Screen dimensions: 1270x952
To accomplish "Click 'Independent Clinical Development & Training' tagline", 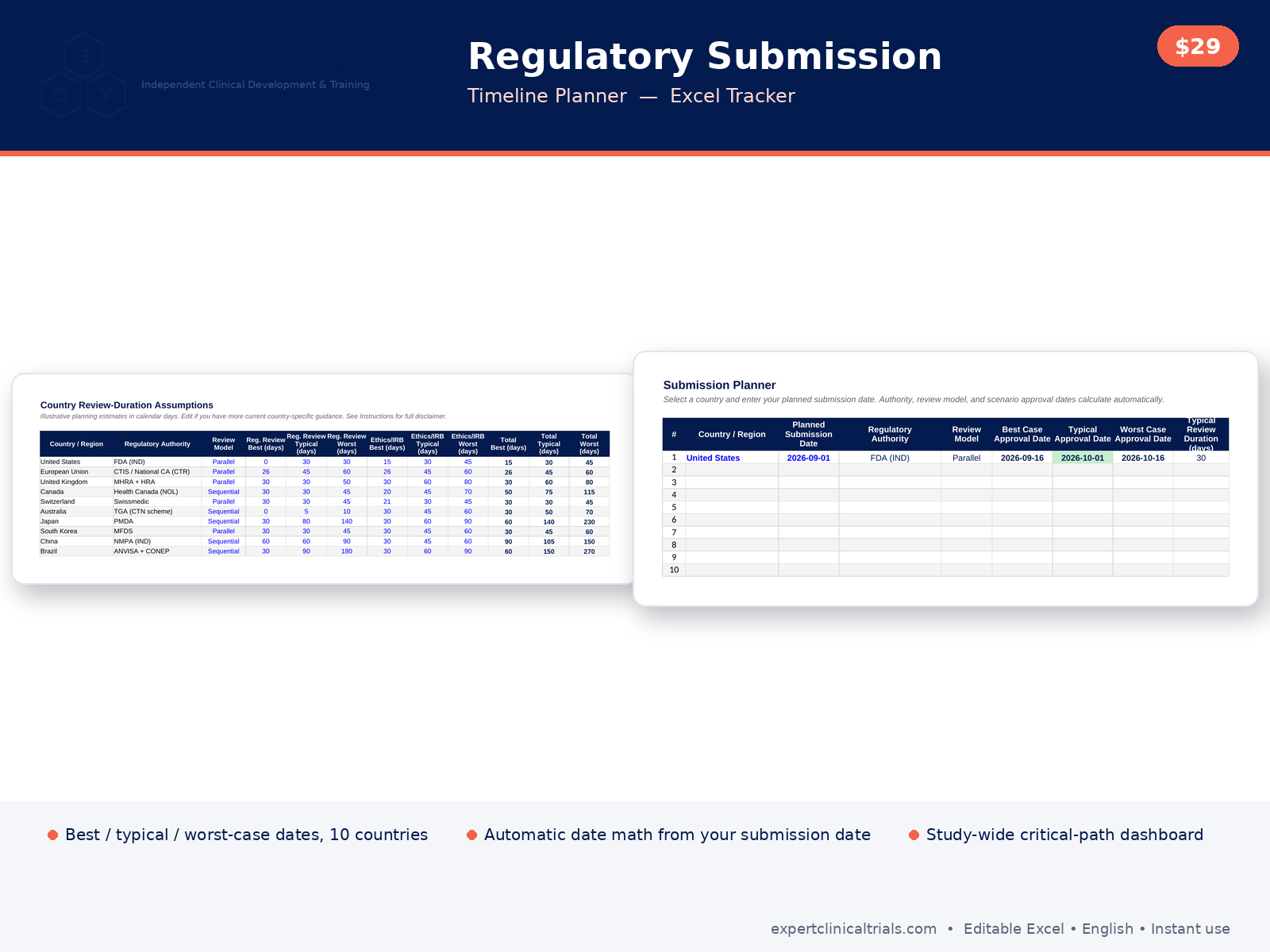I will tap(256, 85).
